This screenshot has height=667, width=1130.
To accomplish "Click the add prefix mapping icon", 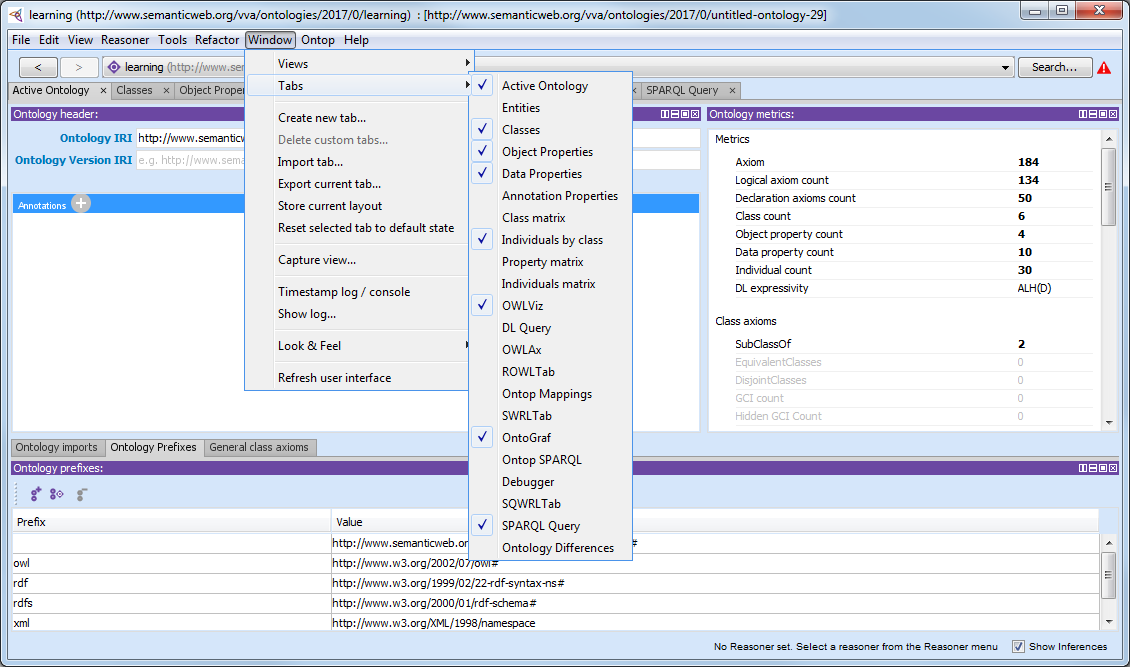I will pyautogui.click(x=36, y=494).
